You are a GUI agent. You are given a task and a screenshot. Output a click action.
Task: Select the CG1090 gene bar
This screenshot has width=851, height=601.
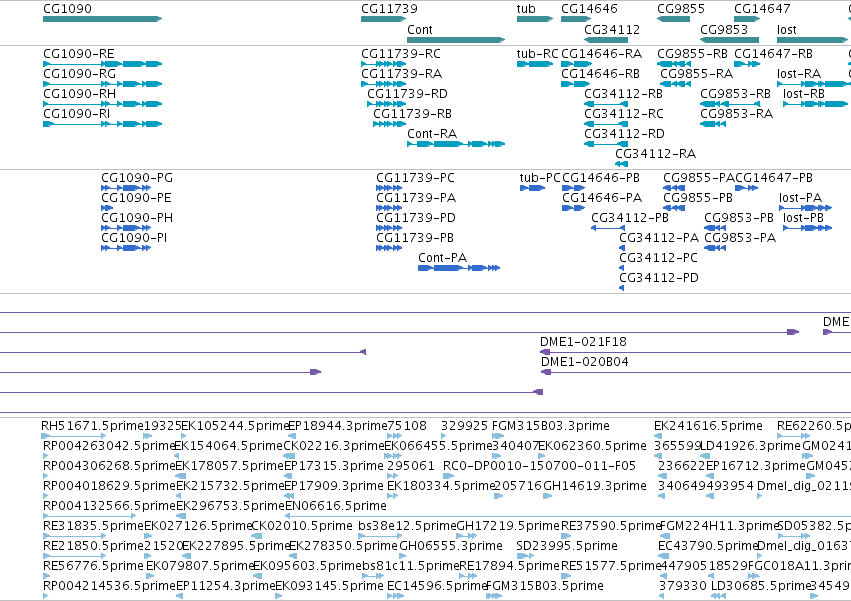(102, 19)
